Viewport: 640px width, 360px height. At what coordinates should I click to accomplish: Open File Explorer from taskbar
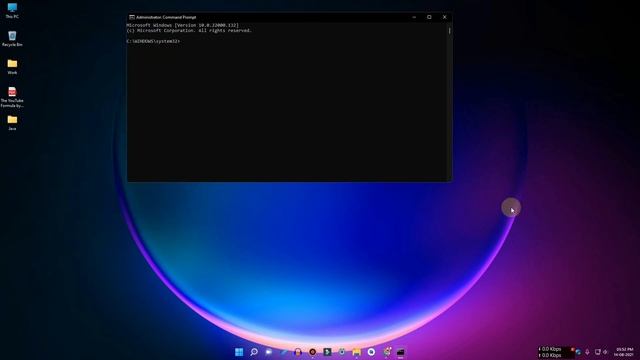pos(356,352)
